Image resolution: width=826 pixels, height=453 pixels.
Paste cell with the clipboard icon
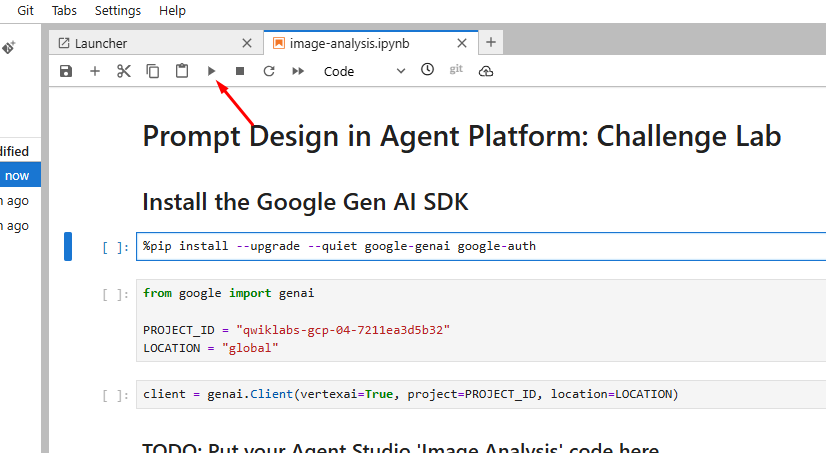coord(182,71)
